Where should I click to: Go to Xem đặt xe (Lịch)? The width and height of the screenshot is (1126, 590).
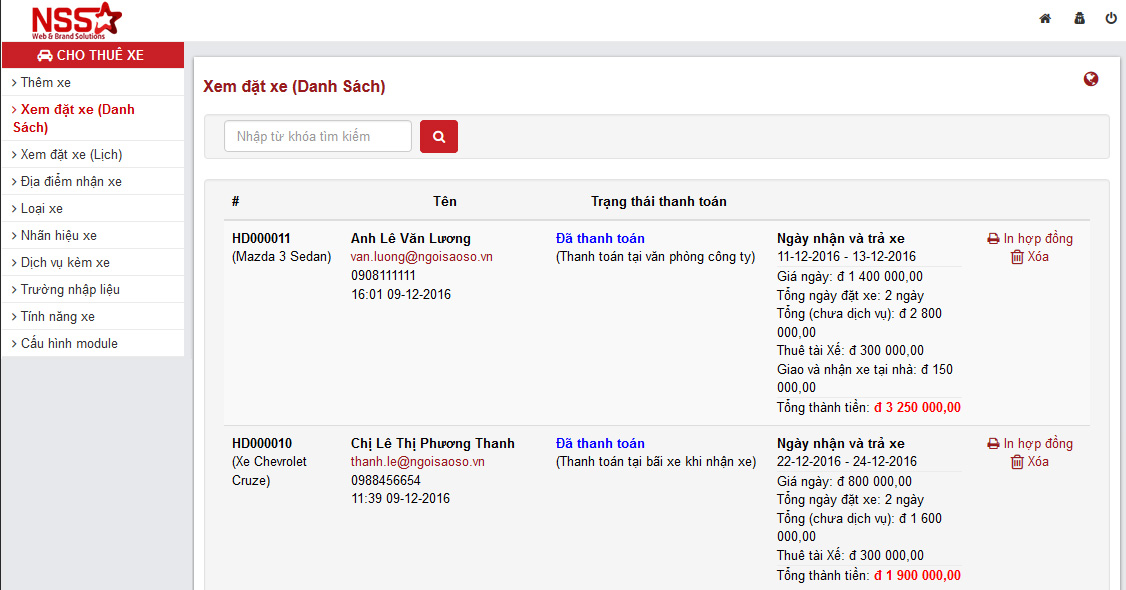(72, 154)
